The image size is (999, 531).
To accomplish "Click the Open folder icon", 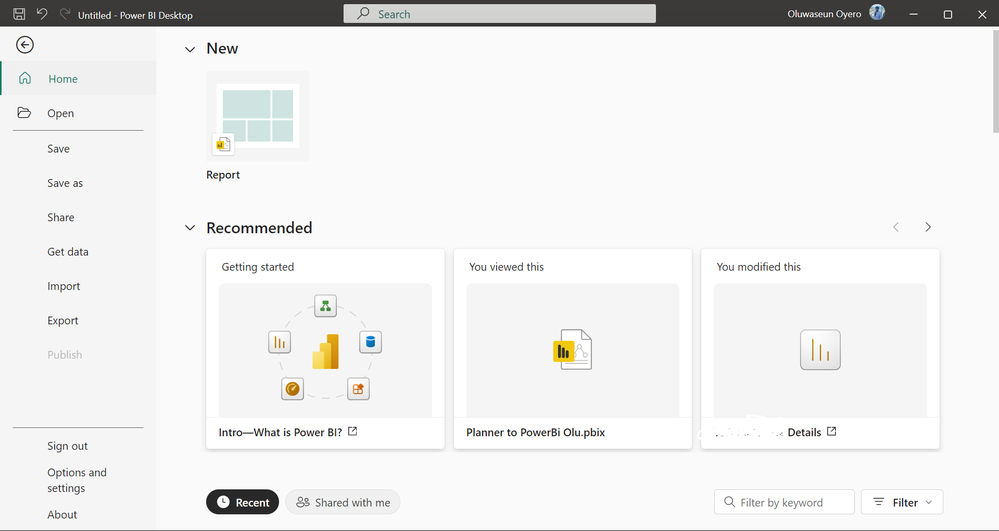I will (x=24, y=112).
